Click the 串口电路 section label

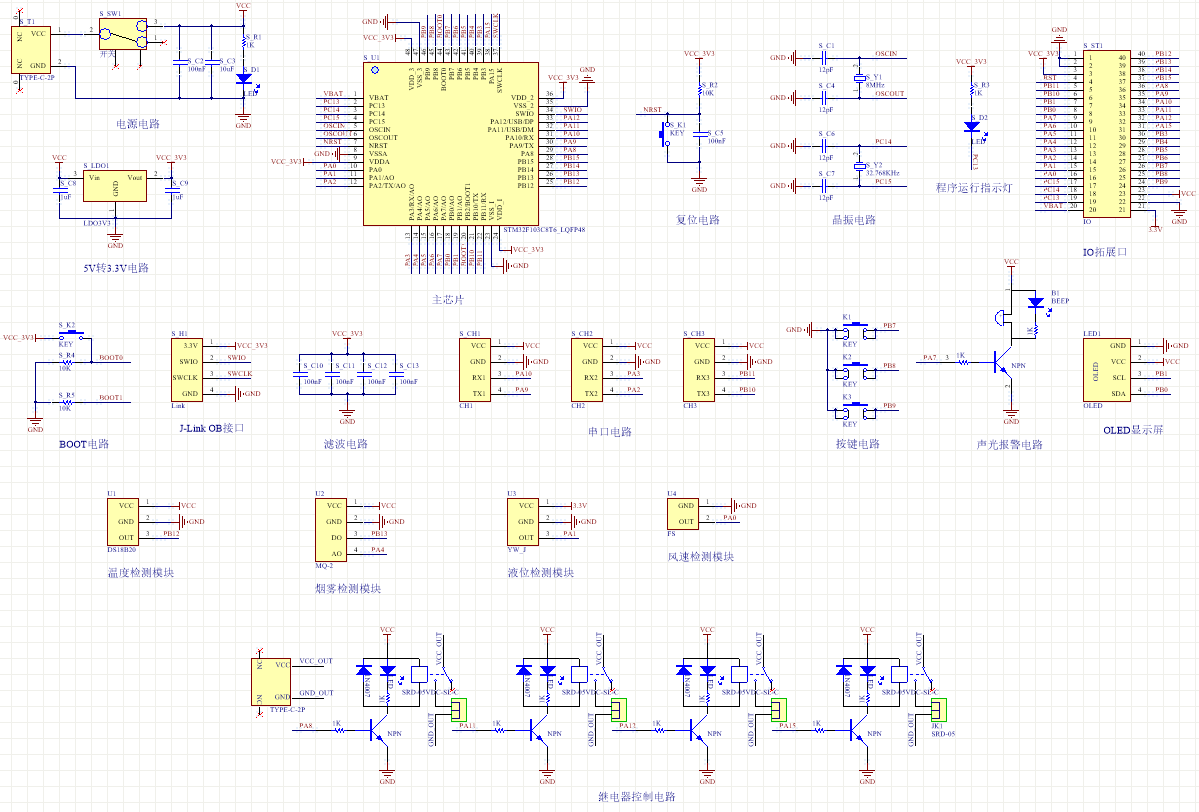click(610, 431)
